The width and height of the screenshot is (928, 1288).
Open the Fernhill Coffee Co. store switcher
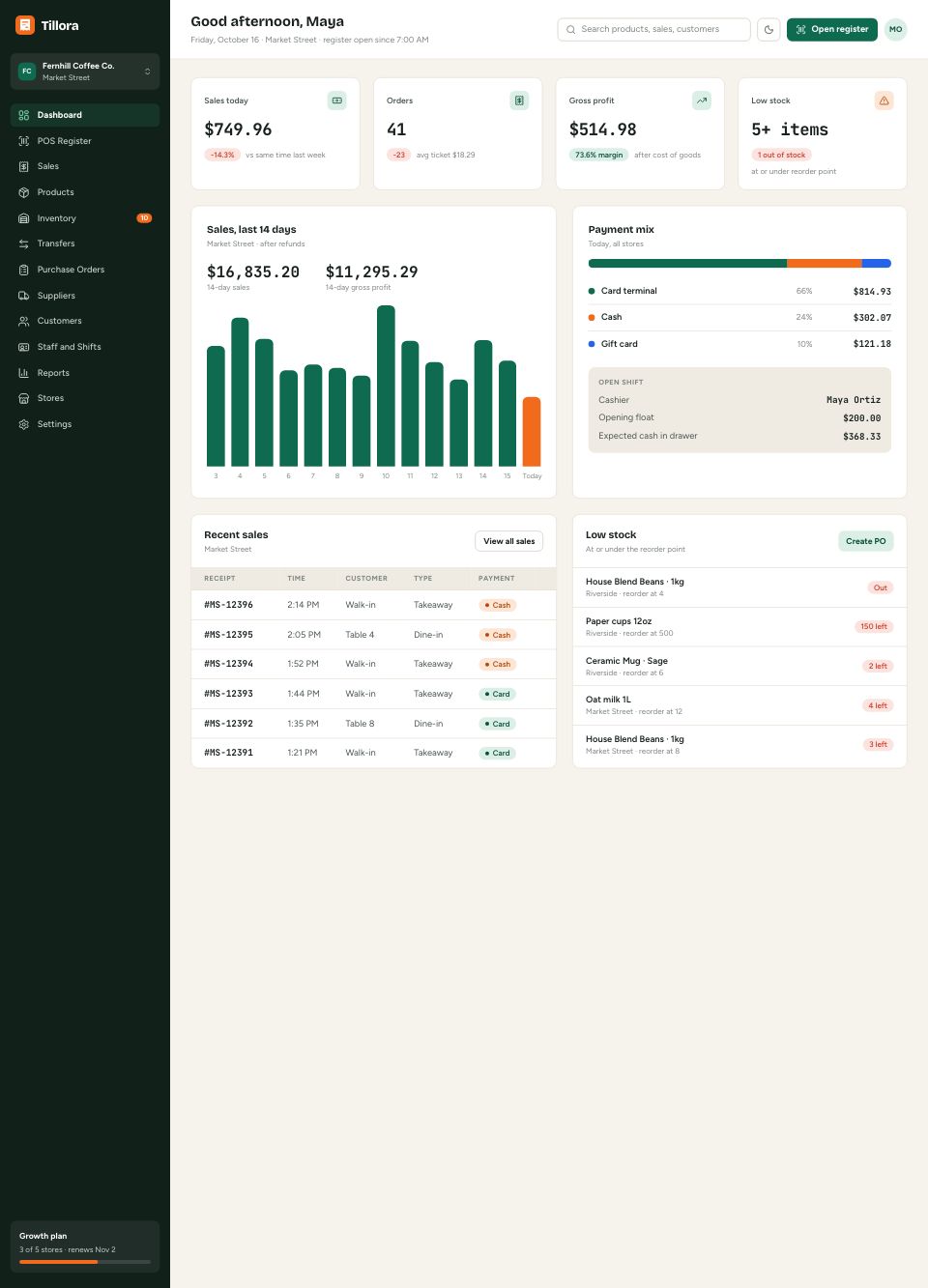pos(85,72)
